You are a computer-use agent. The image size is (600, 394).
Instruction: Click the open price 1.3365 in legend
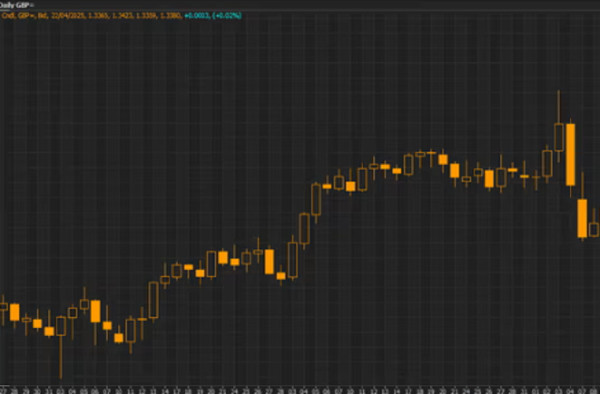(99, 16)
